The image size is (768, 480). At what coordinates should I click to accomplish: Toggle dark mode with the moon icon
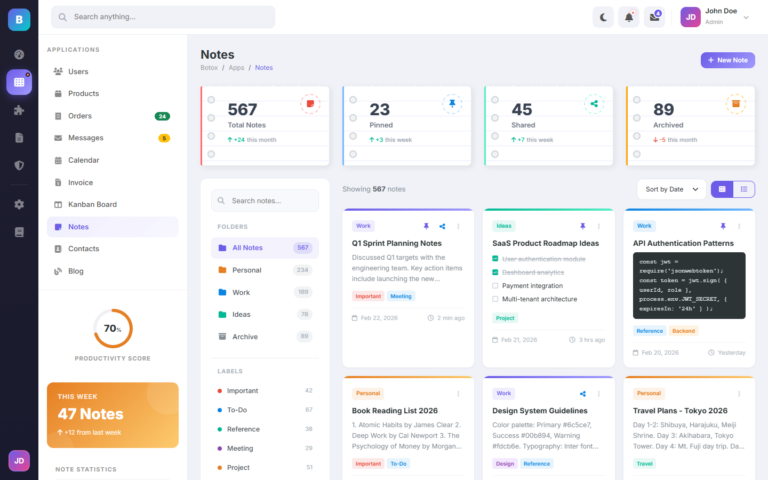[x=603, y=16]
